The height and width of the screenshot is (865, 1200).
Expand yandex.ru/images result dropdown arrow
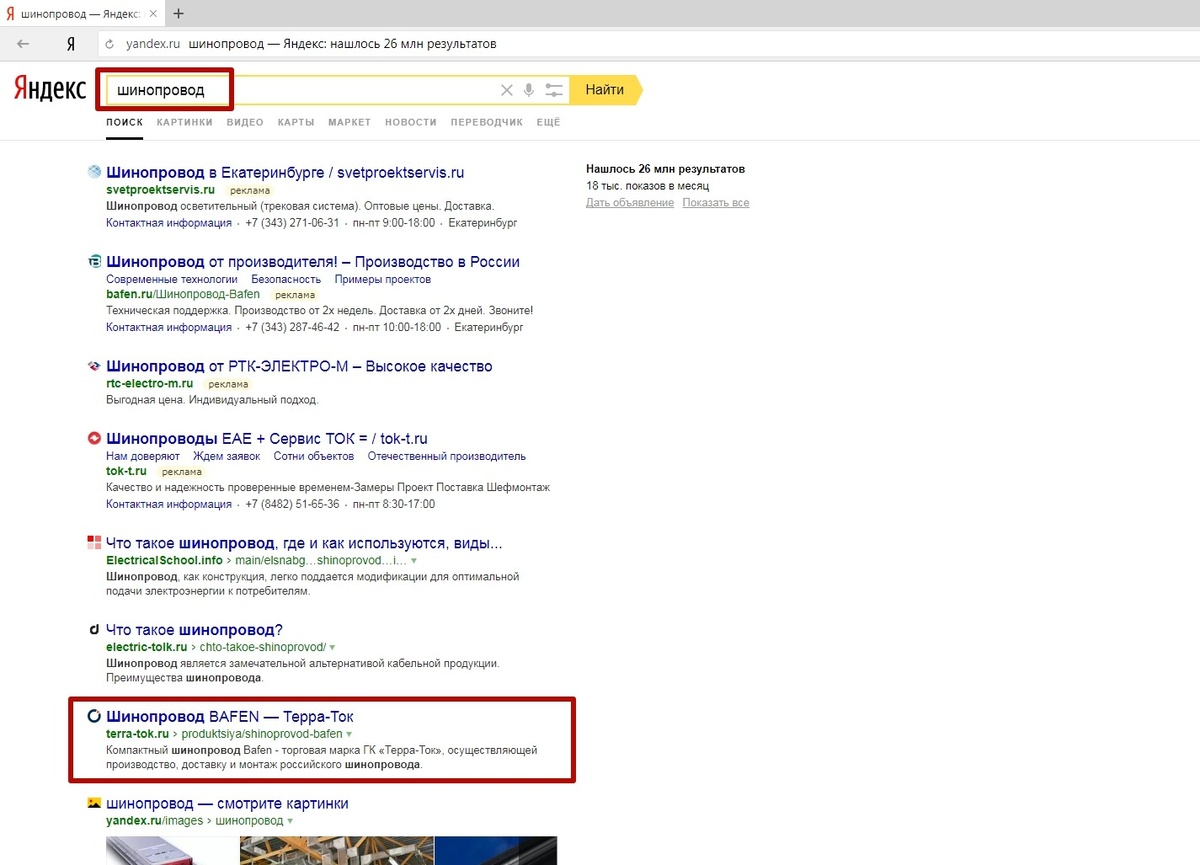coord(290,821)
